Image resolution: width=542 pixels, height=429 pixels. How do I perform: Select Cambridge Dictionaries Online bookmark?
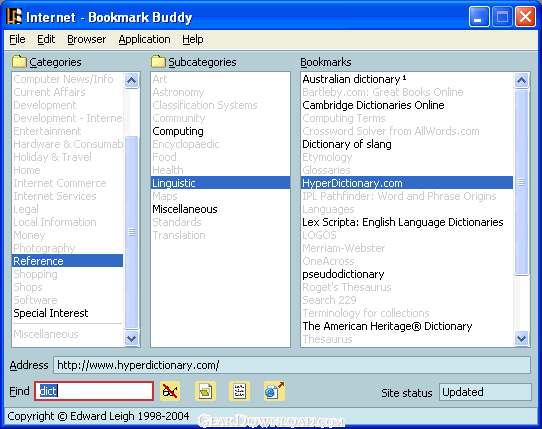[x=407, y=105]
